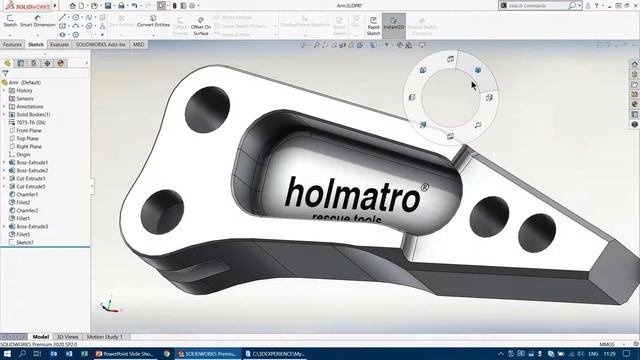The width and height of the screenshot is (640, 360).
Task: Pick the Sketch Text tool
Action: (102, 26)
